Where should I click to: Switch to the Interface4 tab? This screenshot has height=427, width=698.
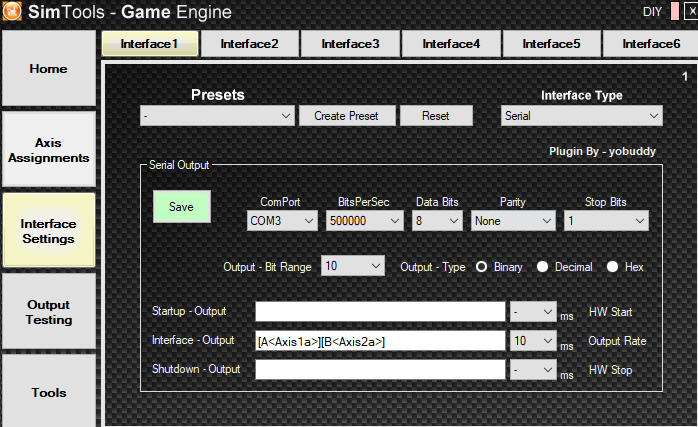coord(451,44)
